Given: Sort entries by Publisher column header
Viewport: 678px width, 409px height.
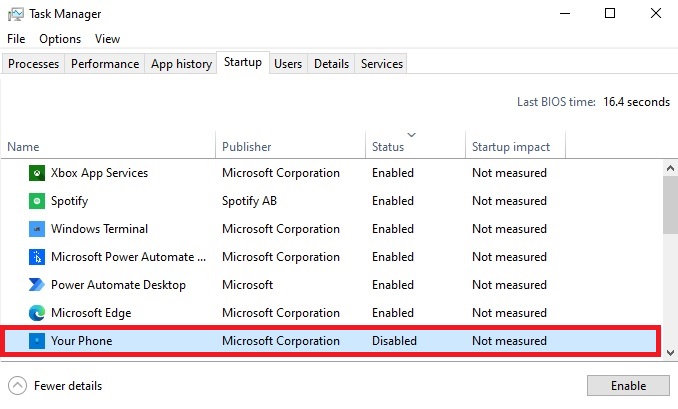Looking at the screenshot, I should pyautogui.click(x=247, y=147).
